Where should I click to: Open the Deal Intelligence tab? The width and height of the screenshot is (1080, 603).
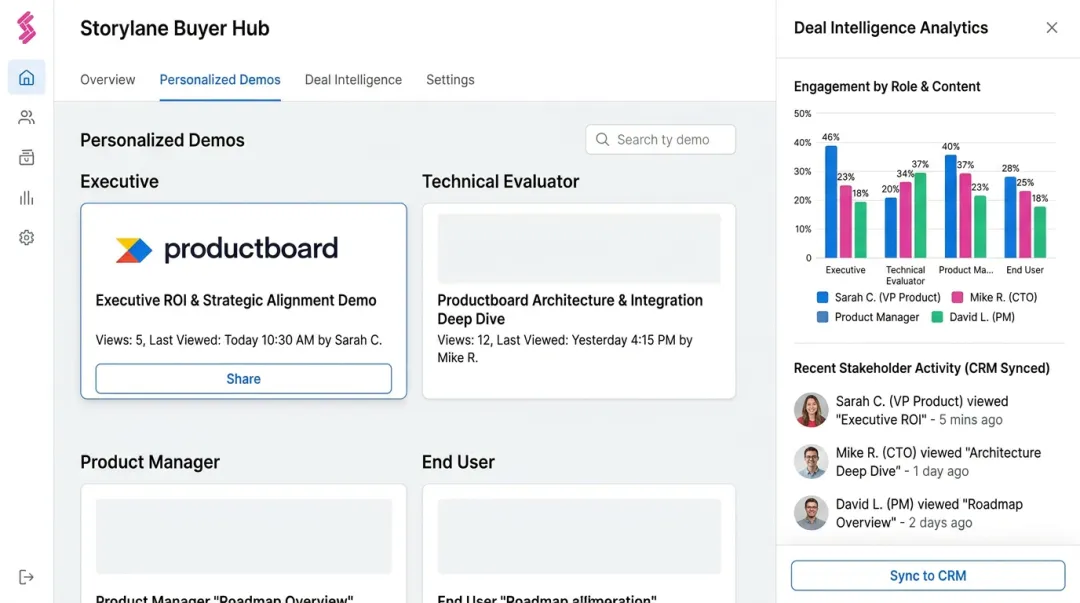coord(353,80)
